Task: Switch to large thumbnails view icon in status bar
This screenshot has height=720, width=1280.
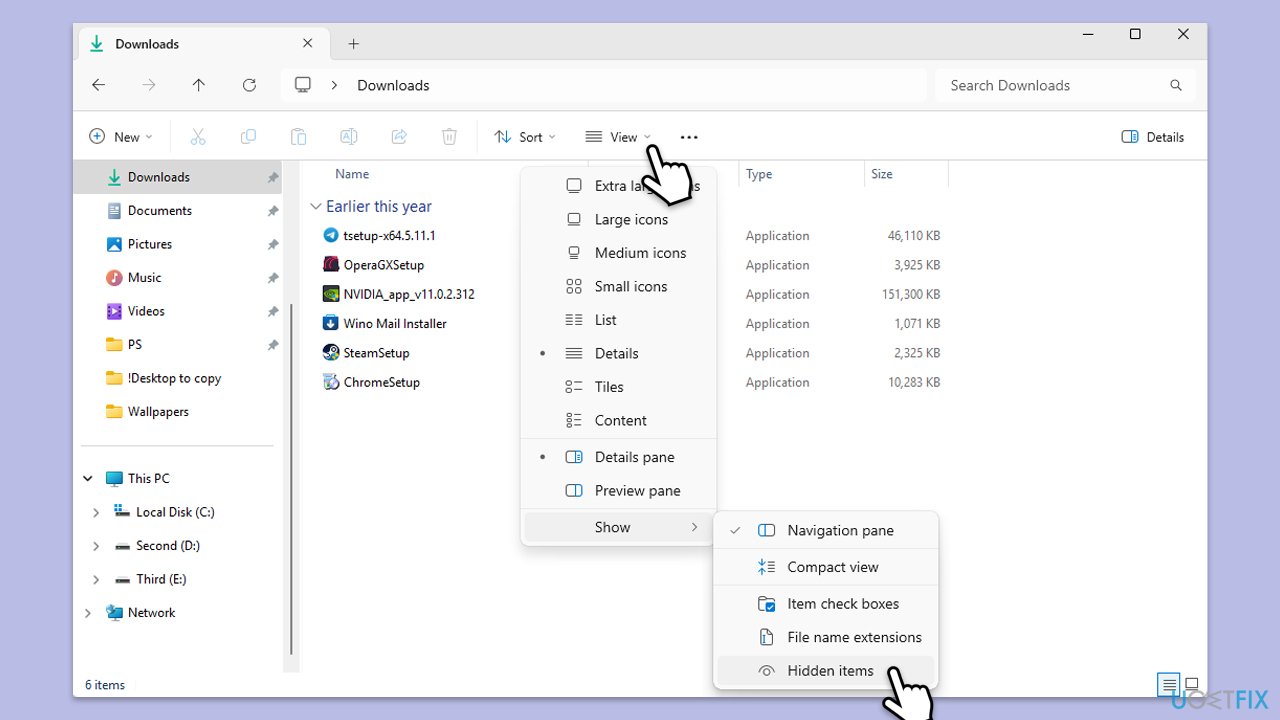Action: click(1191, 685)
